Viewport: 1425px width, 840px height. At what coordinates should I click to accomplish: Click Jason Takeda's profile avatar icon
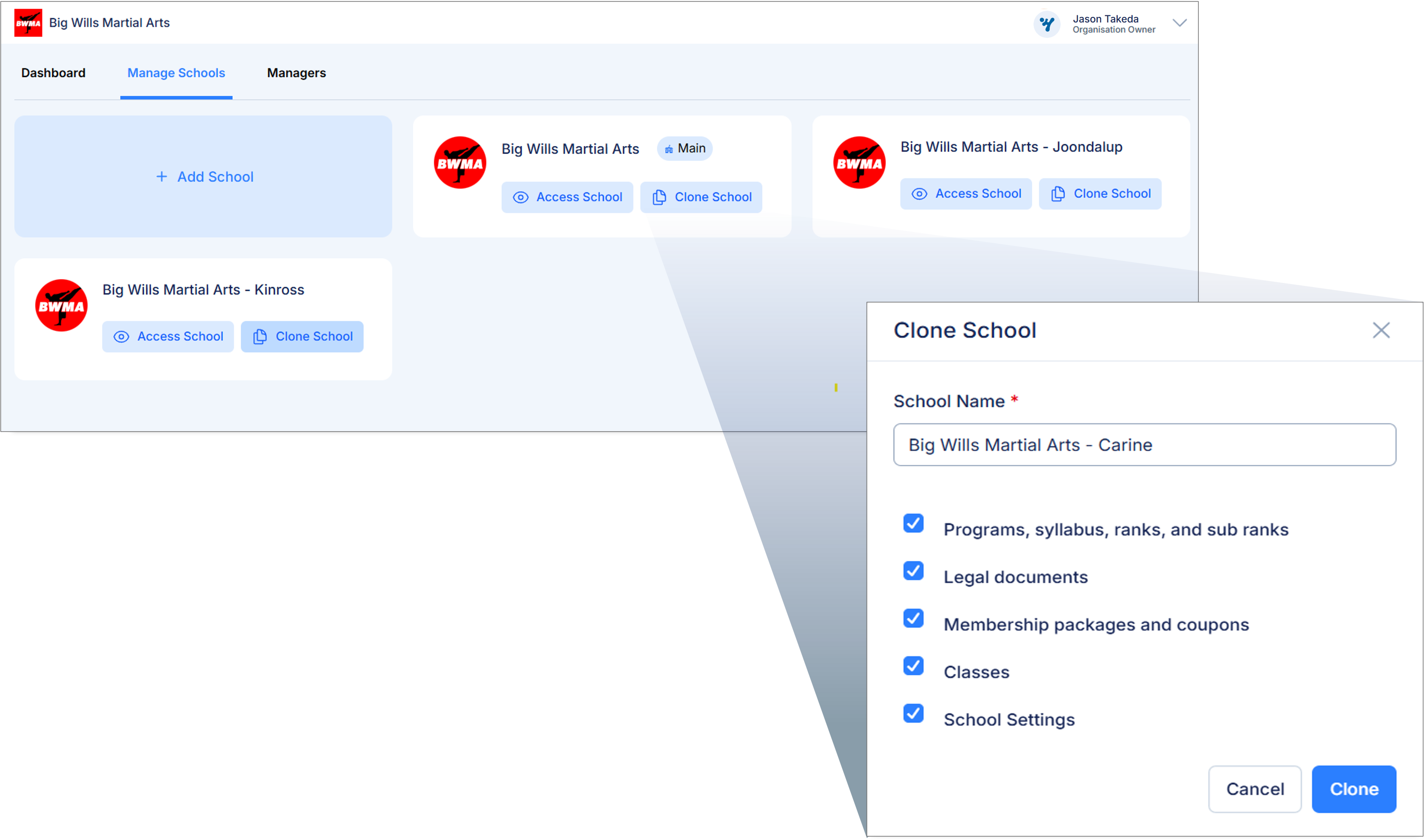pyautogui.click(x=1047, y=24)
